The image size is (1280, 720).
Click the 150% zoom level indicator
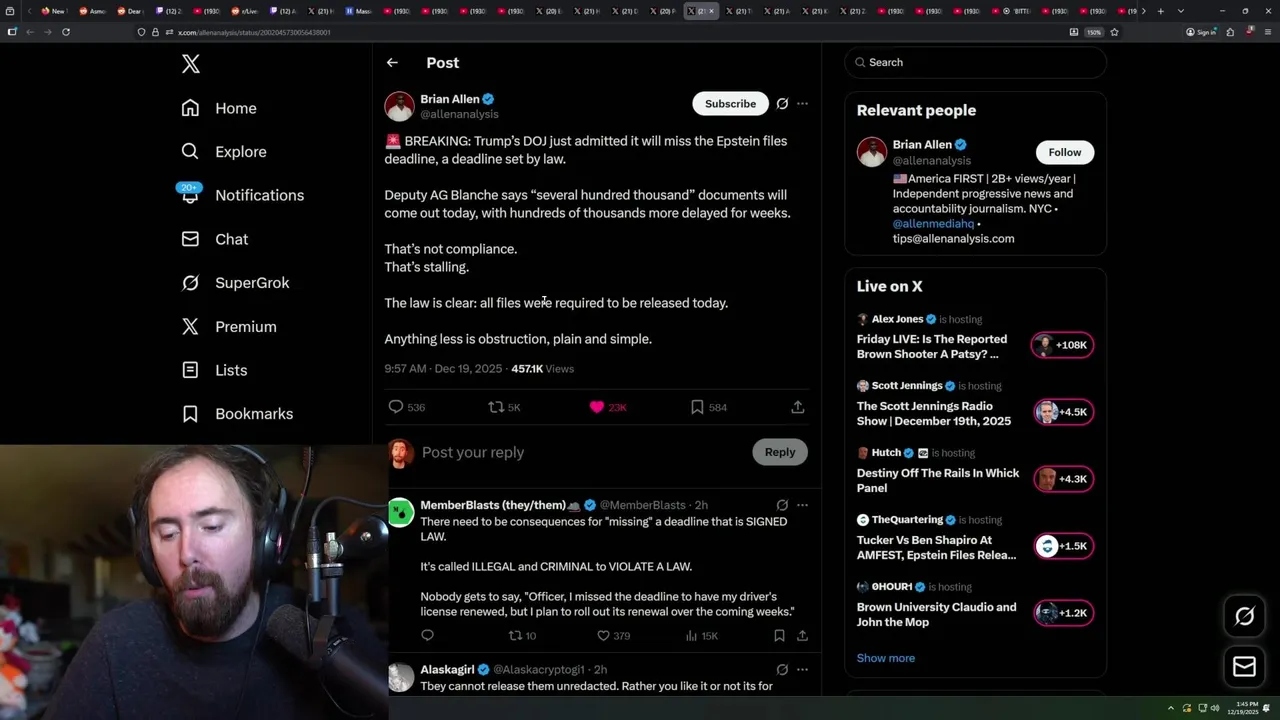(1094, 32)
